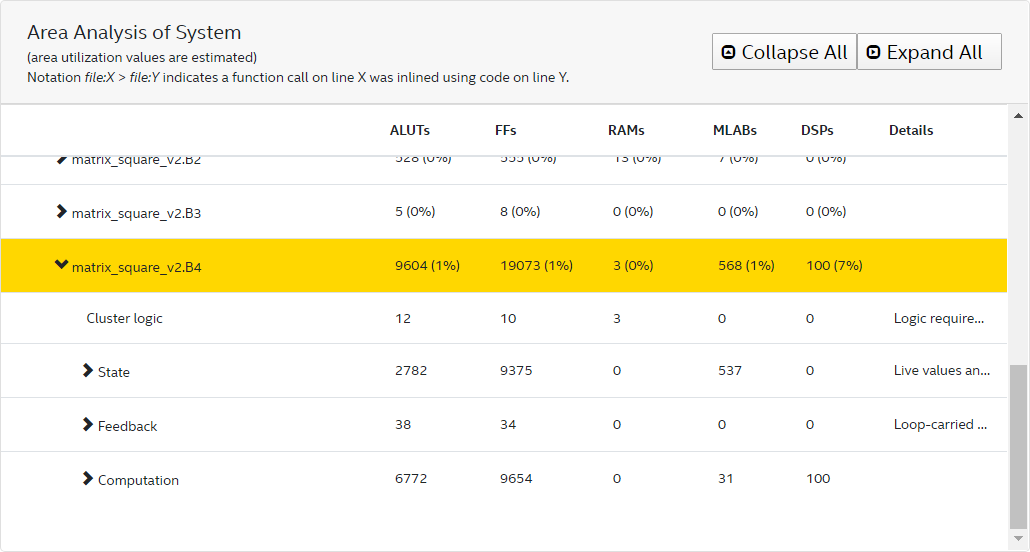Click the Collapse All button
The width and height of the screenshot is (1030, 552).
pos(784,52)
